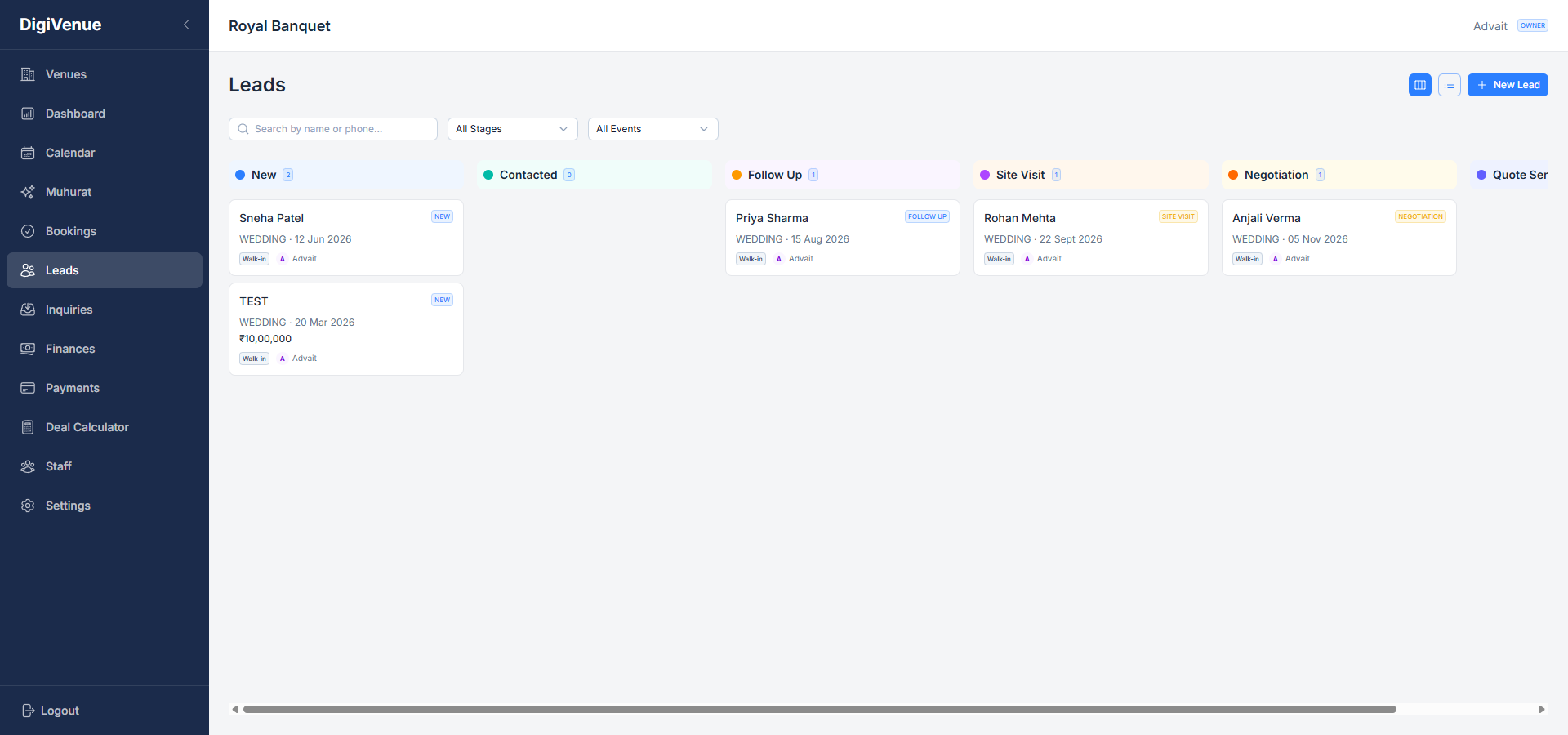Open the All Stages dropdown
Viewport: 1568px width, 735px height.
[513, 129]
